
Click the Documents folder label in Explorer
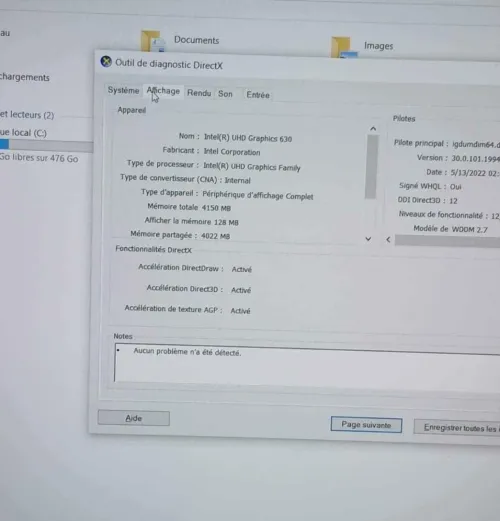(197, 40)
